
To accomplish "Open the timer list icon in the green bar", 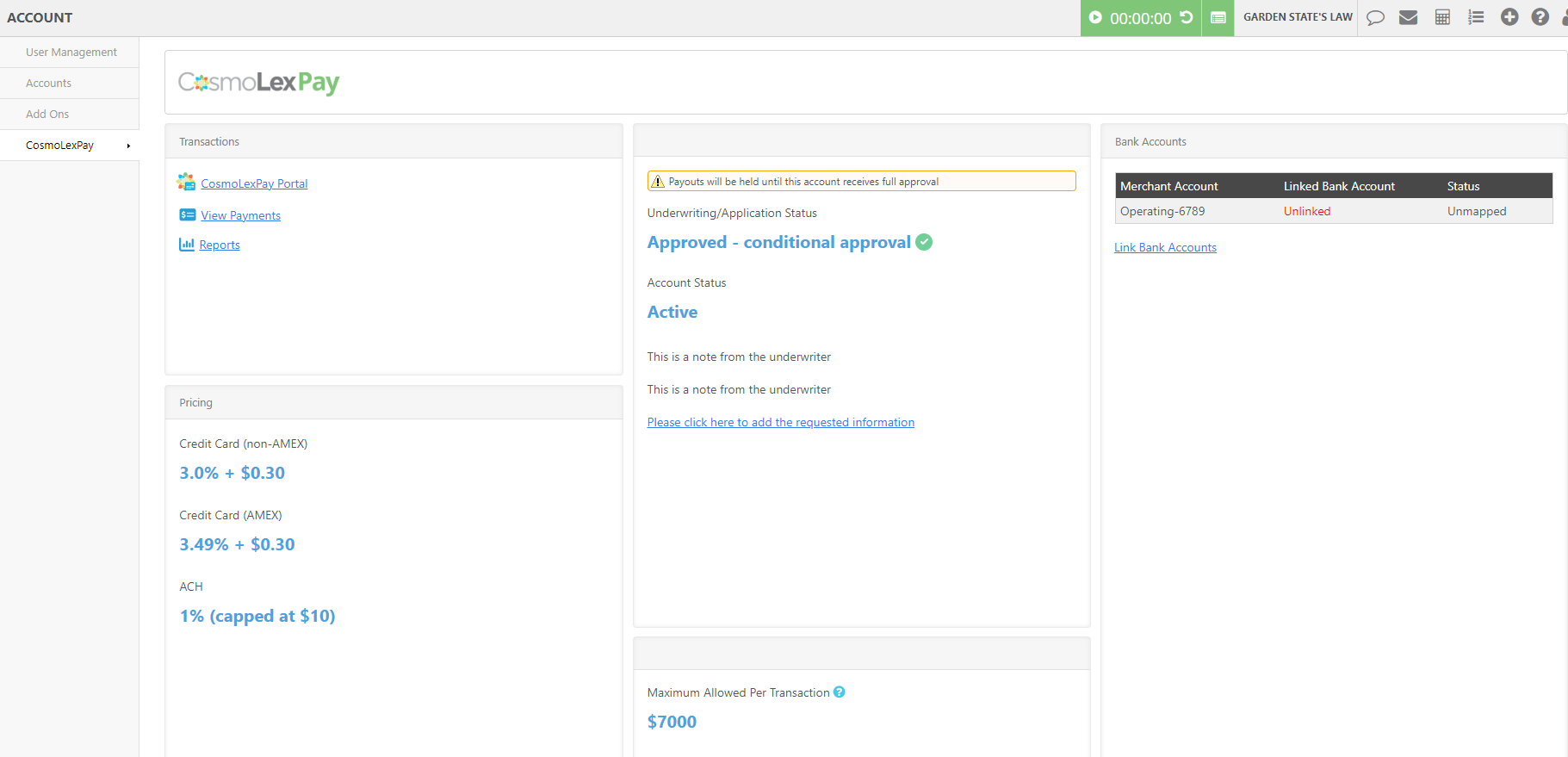I will click(1218, 17).
